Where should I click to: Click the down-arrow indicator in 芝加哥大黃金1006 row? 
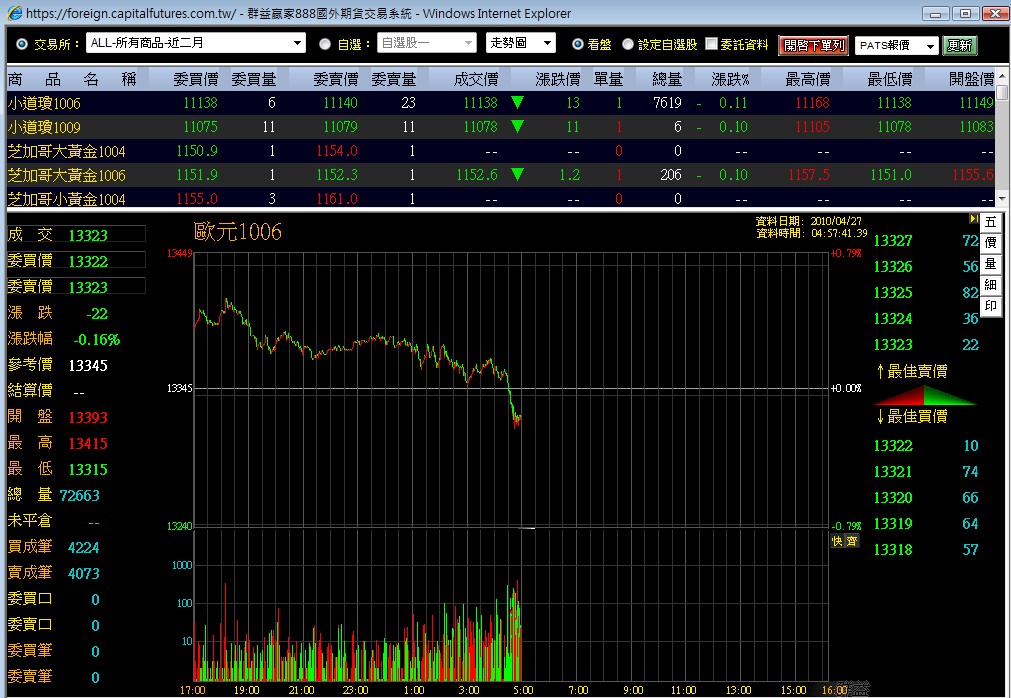pyautogui.click(x=517, y=174)
